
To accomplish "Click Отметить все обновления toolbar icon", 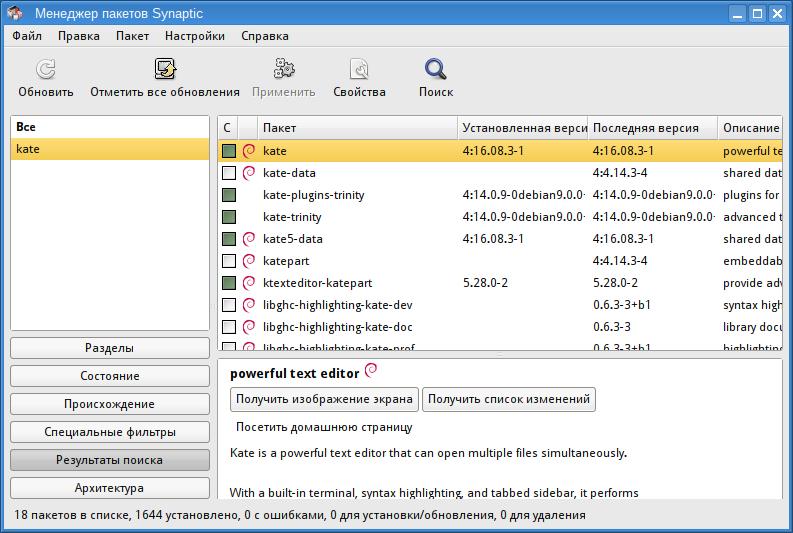I will pyautogui.click(x=165, y=69).
